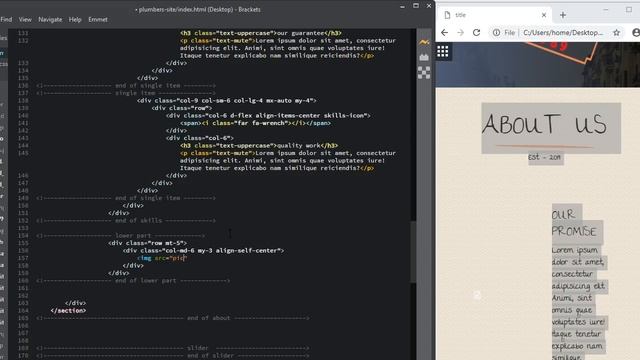The height and width of the screenshot is (360, 640).
Task: Bookmark this page with the star icon
Action: 616,32
